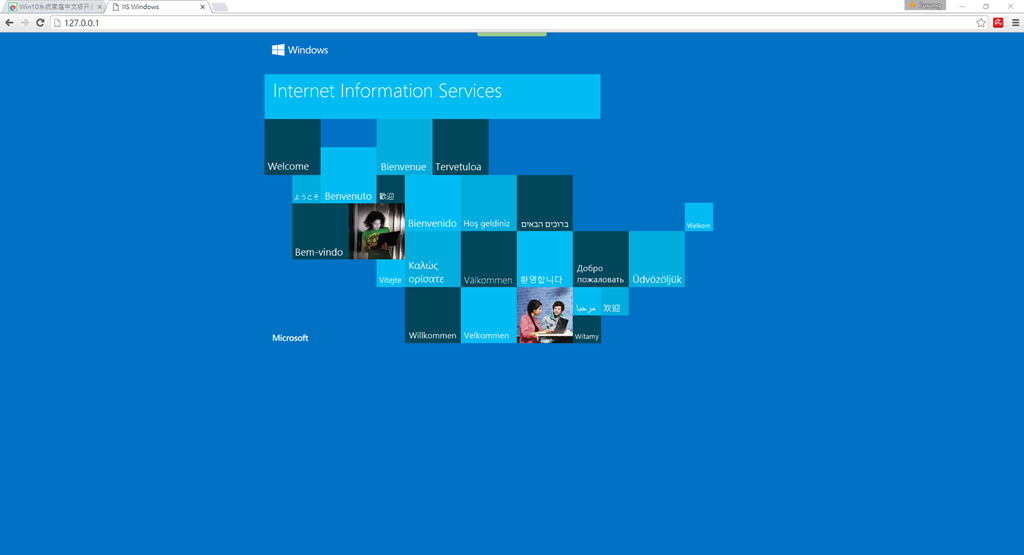This screenshot has height=555, width=1024.
Task: Click the Velkommen tile
Action: tap(488, 315)
